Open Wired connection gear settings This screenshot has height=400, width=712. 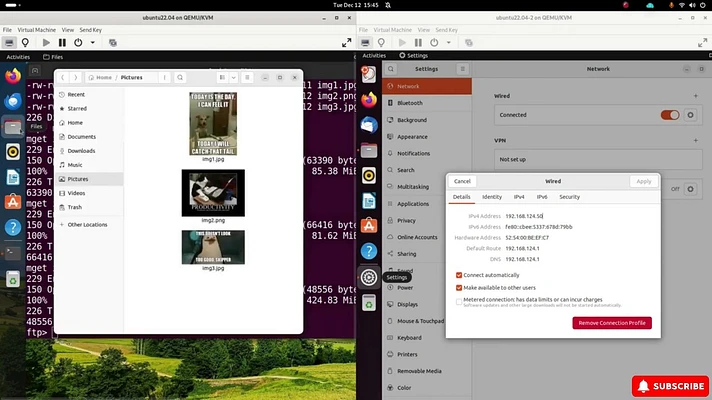690,115
